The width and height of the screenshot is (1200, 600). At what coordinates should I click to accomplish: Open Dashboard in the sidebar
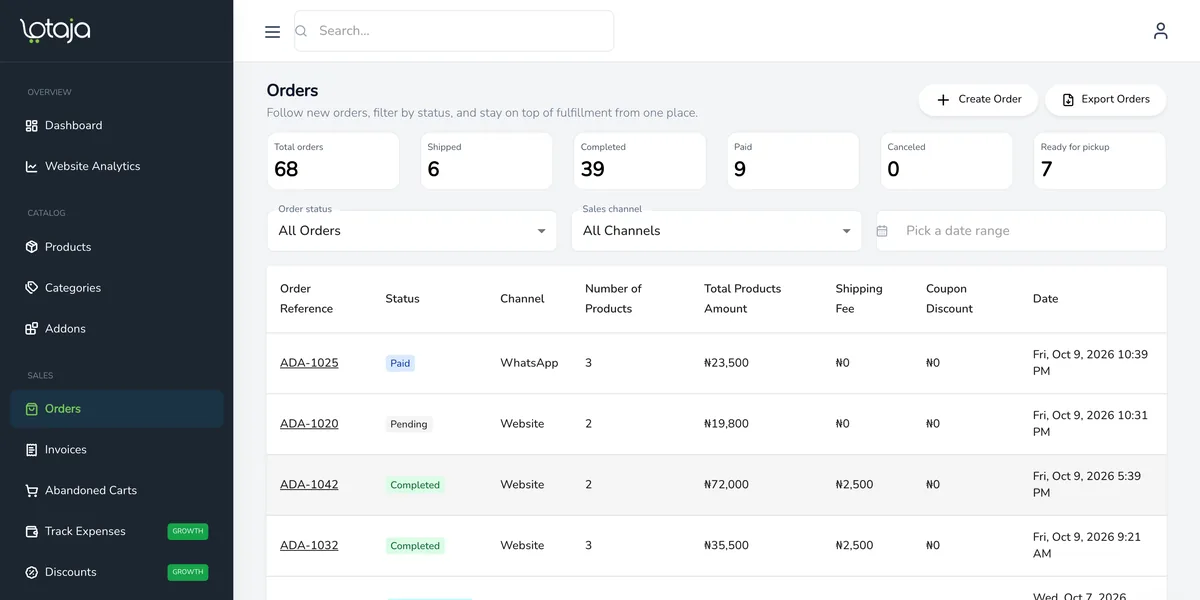(x=117, y=126)
